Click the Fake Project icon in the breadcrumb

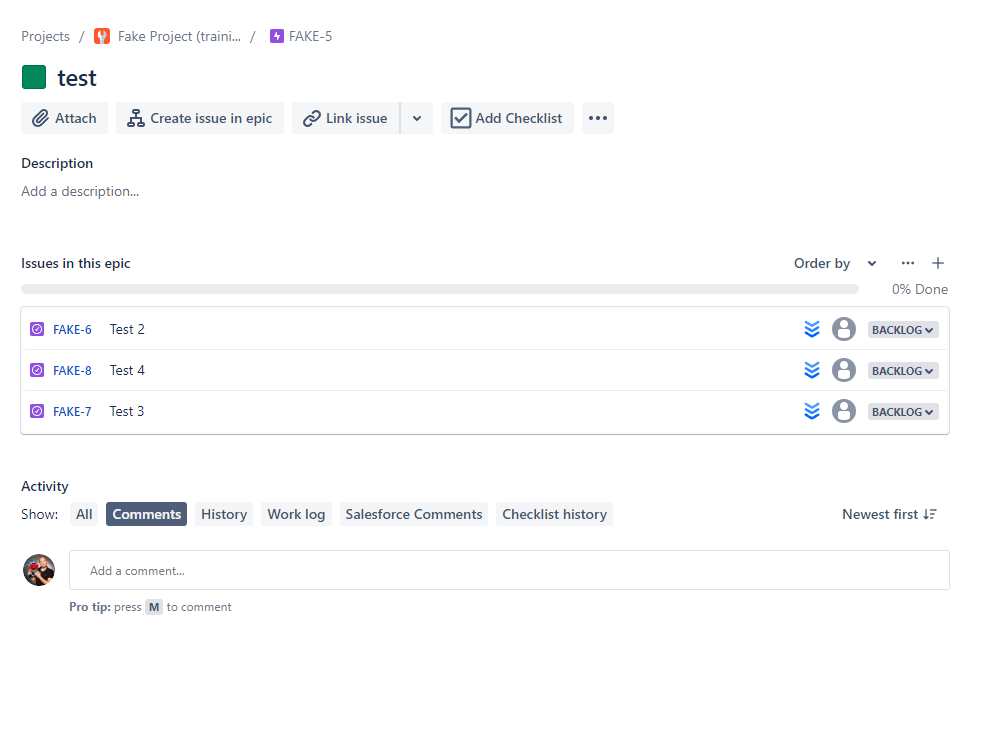pyautogui.click(x=101, y=36)
